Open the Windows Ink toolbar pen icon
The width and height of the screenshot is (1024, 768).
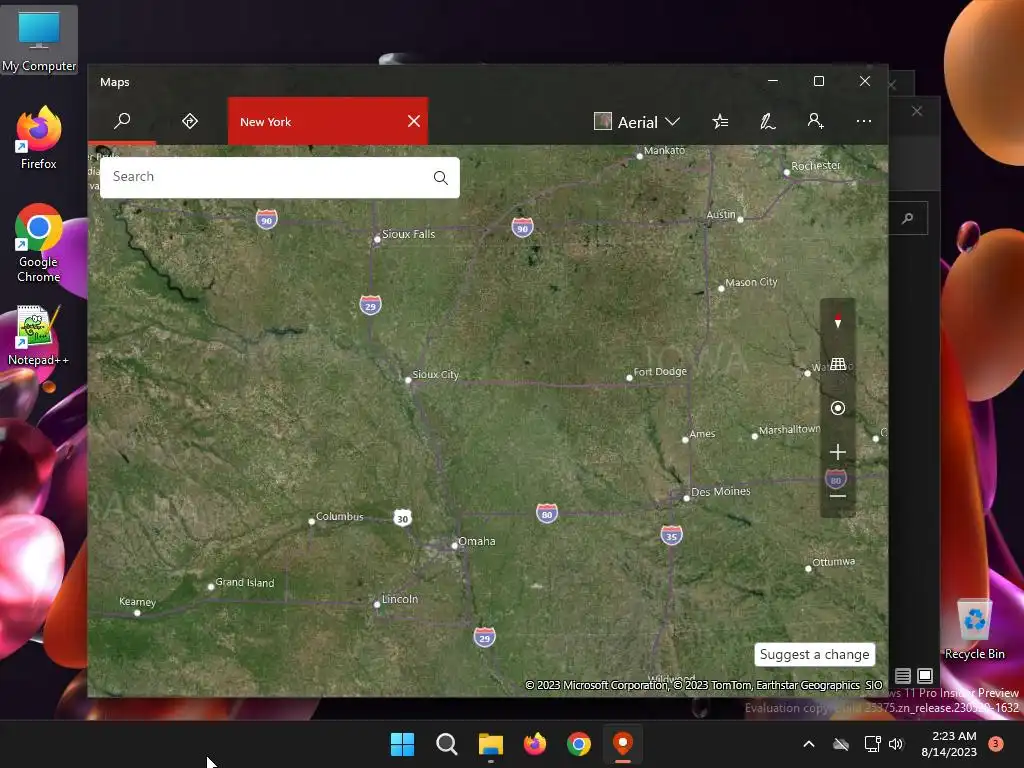[768, 121]
